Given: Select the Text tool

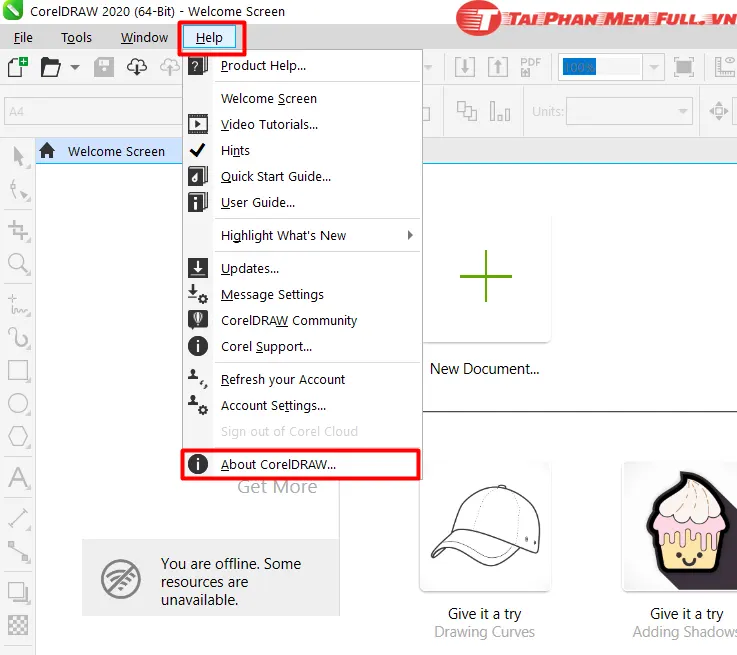Looking at the screenshot, I should coord(19,477).
